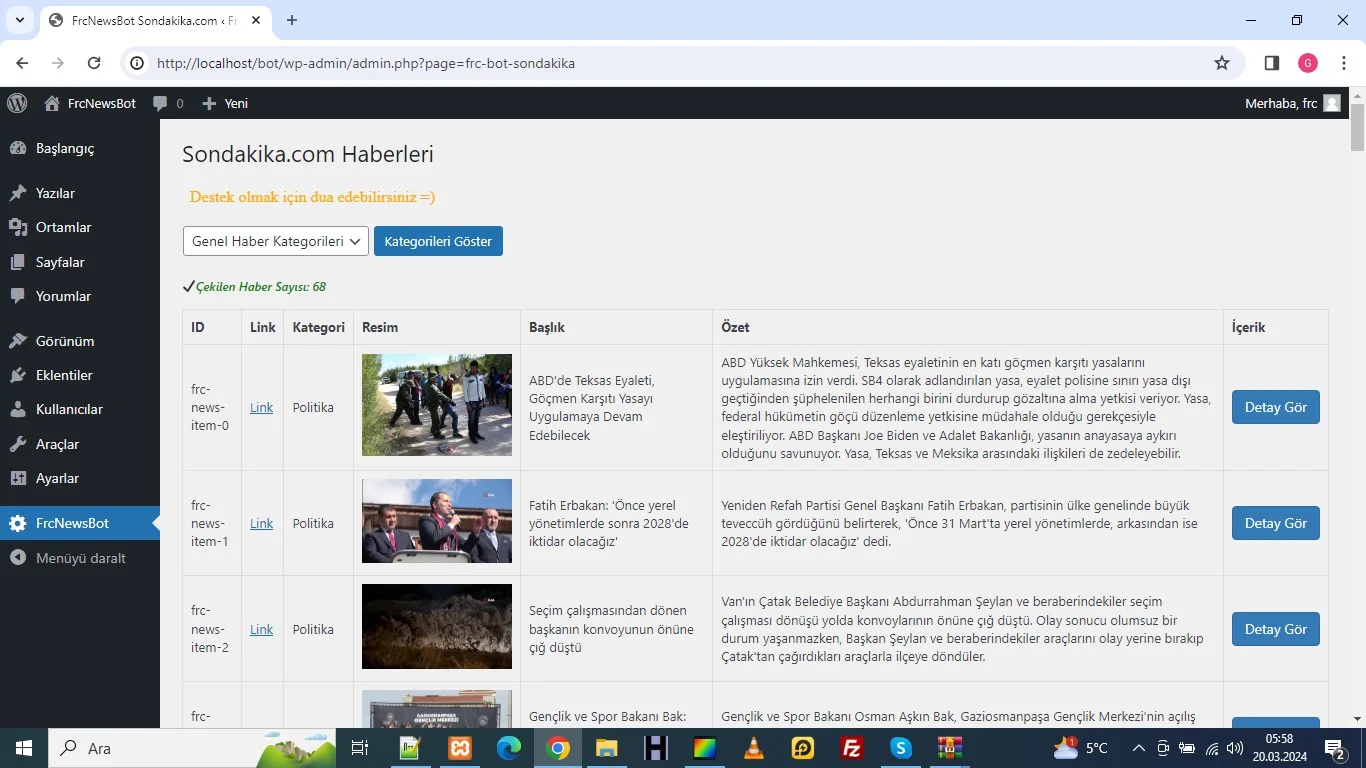
Task: Click the Yeni add-new item
Action: point(225,103)
